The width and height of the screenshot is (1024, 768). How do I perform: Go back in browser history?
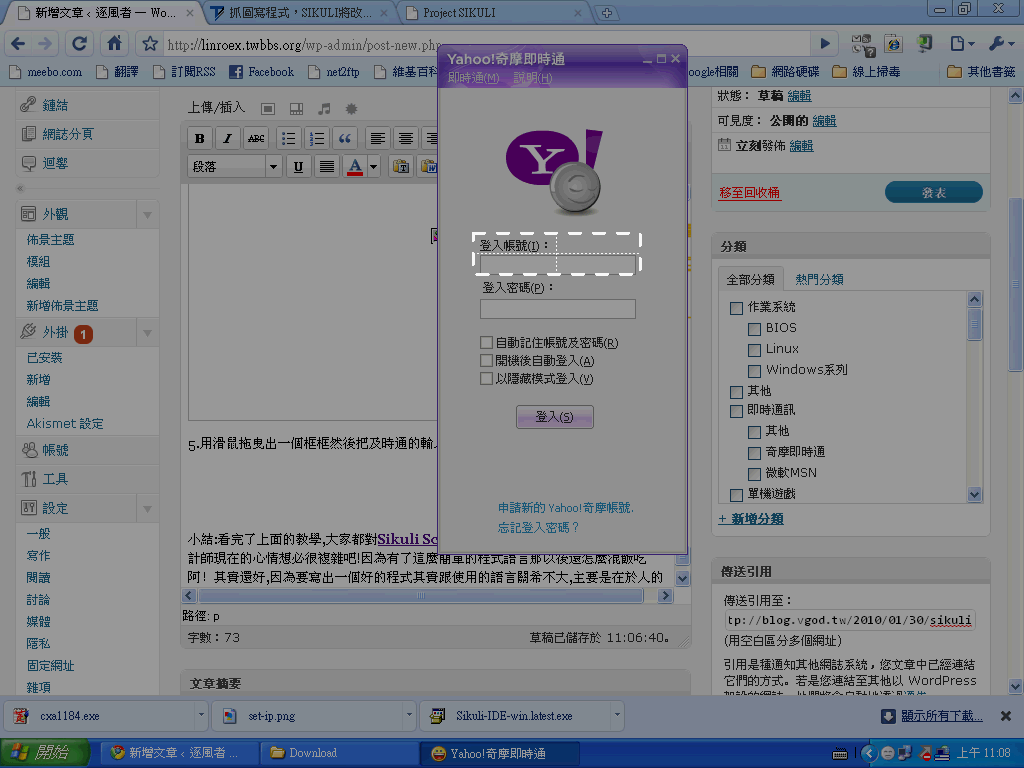click(x=18, y=44)
